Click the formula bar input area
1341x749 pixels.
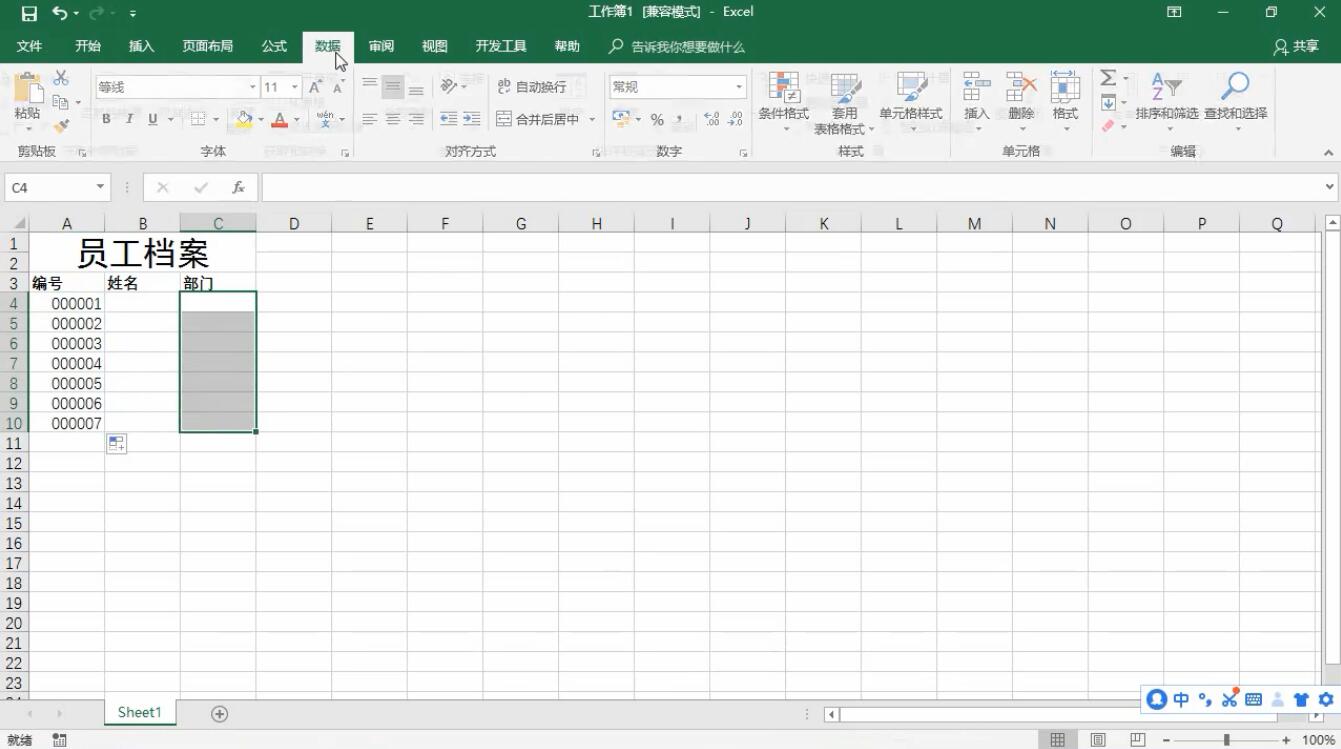791,187
